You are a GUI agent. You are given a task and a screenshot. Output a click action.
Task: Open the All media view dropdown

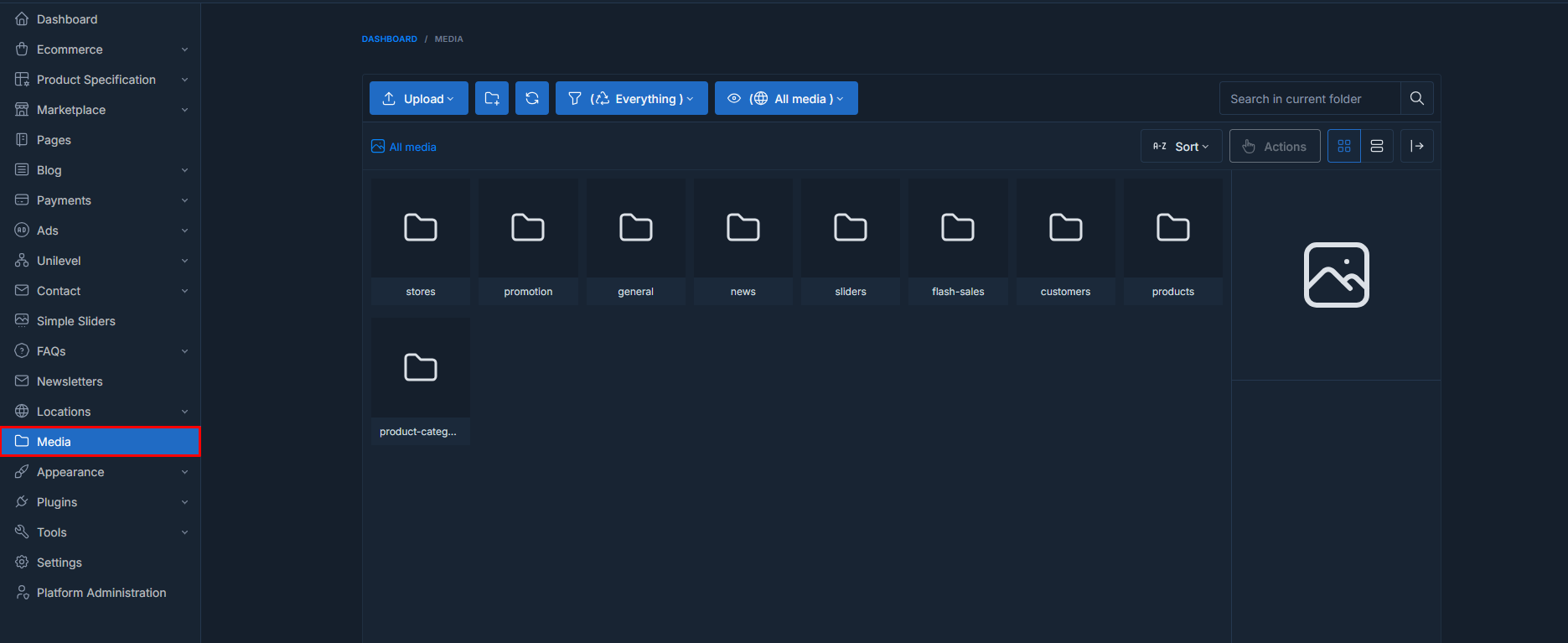[x=786, y=98]
